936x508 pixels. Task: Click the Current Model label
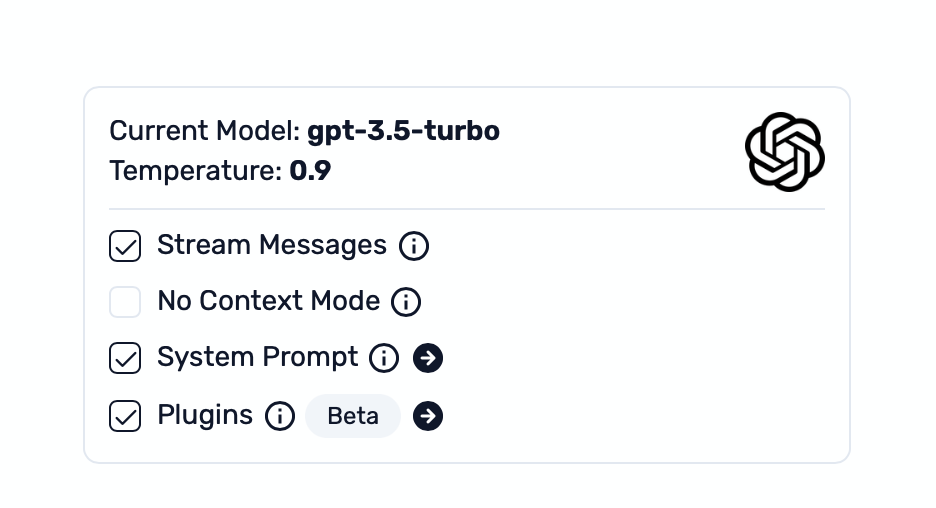click(204, 131)
